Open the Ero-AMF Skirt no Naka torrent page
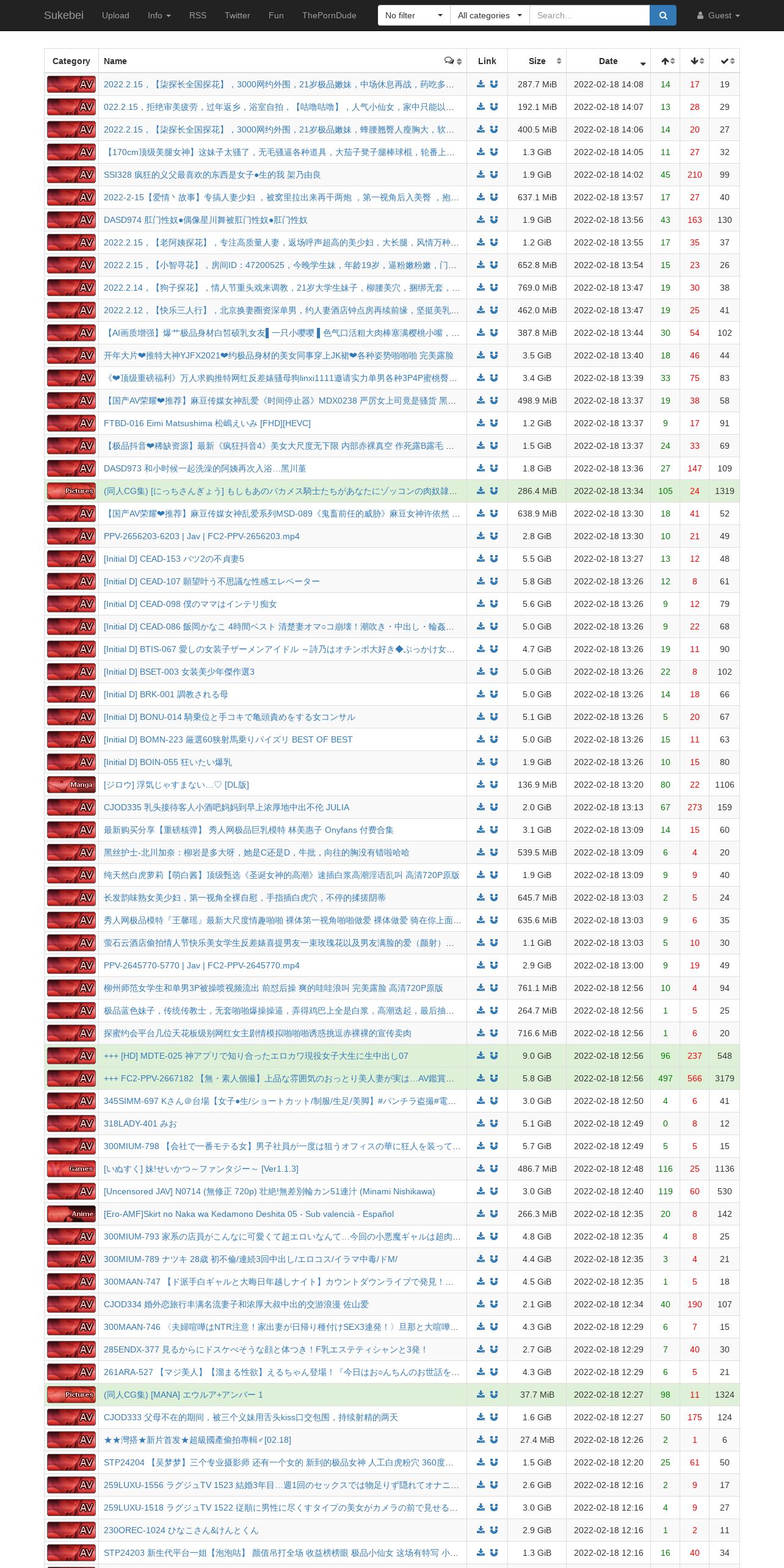This screenshot has width=784, height=1568. coord(249,1214)
